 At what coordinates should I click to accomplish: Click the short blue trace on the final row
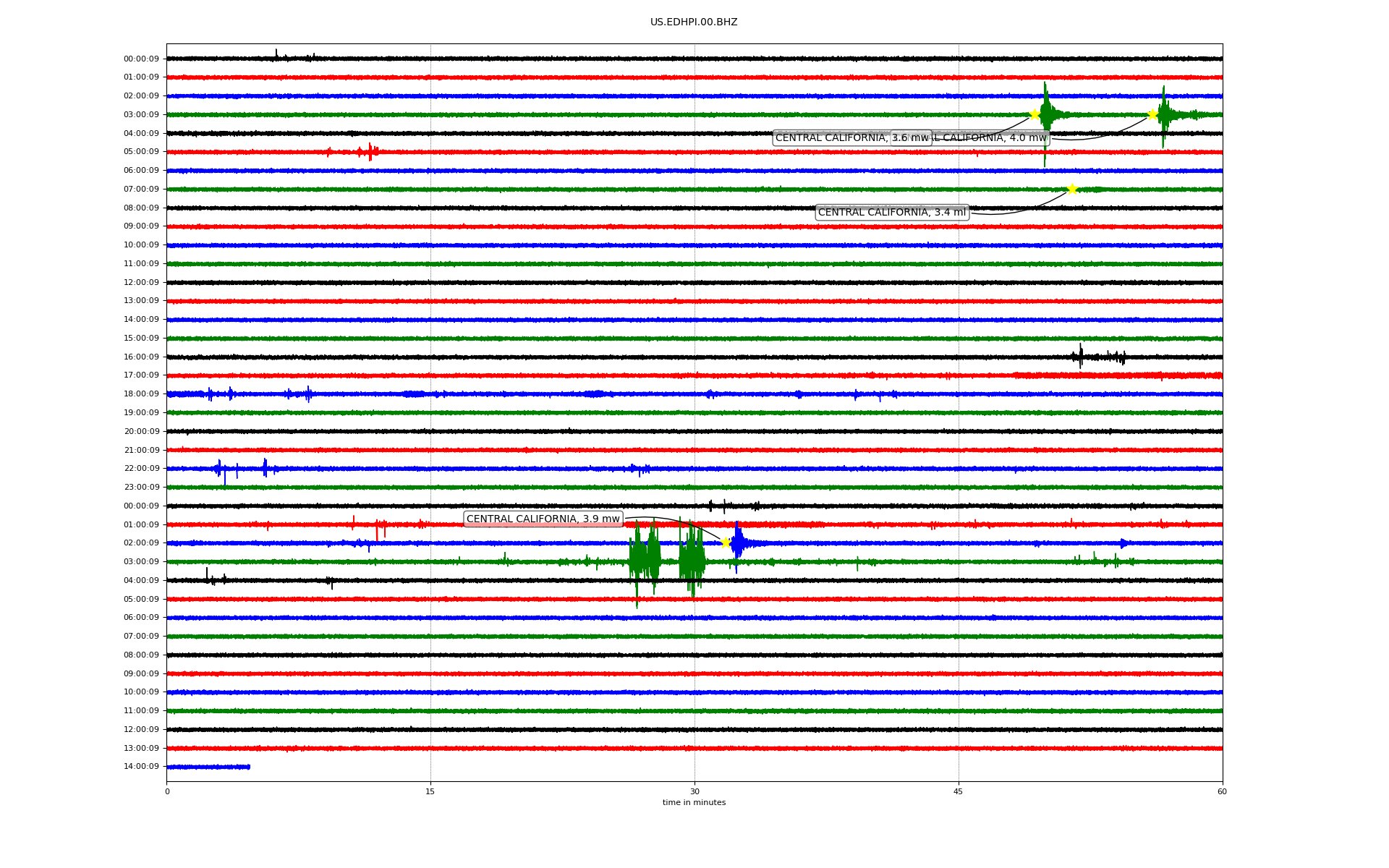point(208,767)
